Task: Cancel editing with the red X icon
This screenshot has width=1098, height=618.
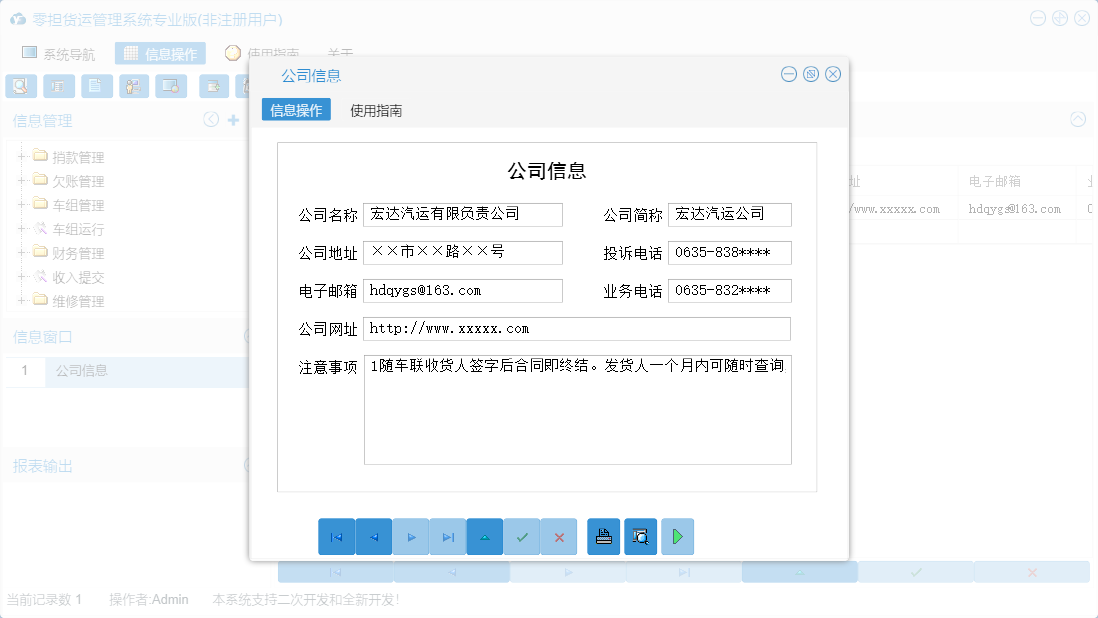Action: [x=558, y=537]
